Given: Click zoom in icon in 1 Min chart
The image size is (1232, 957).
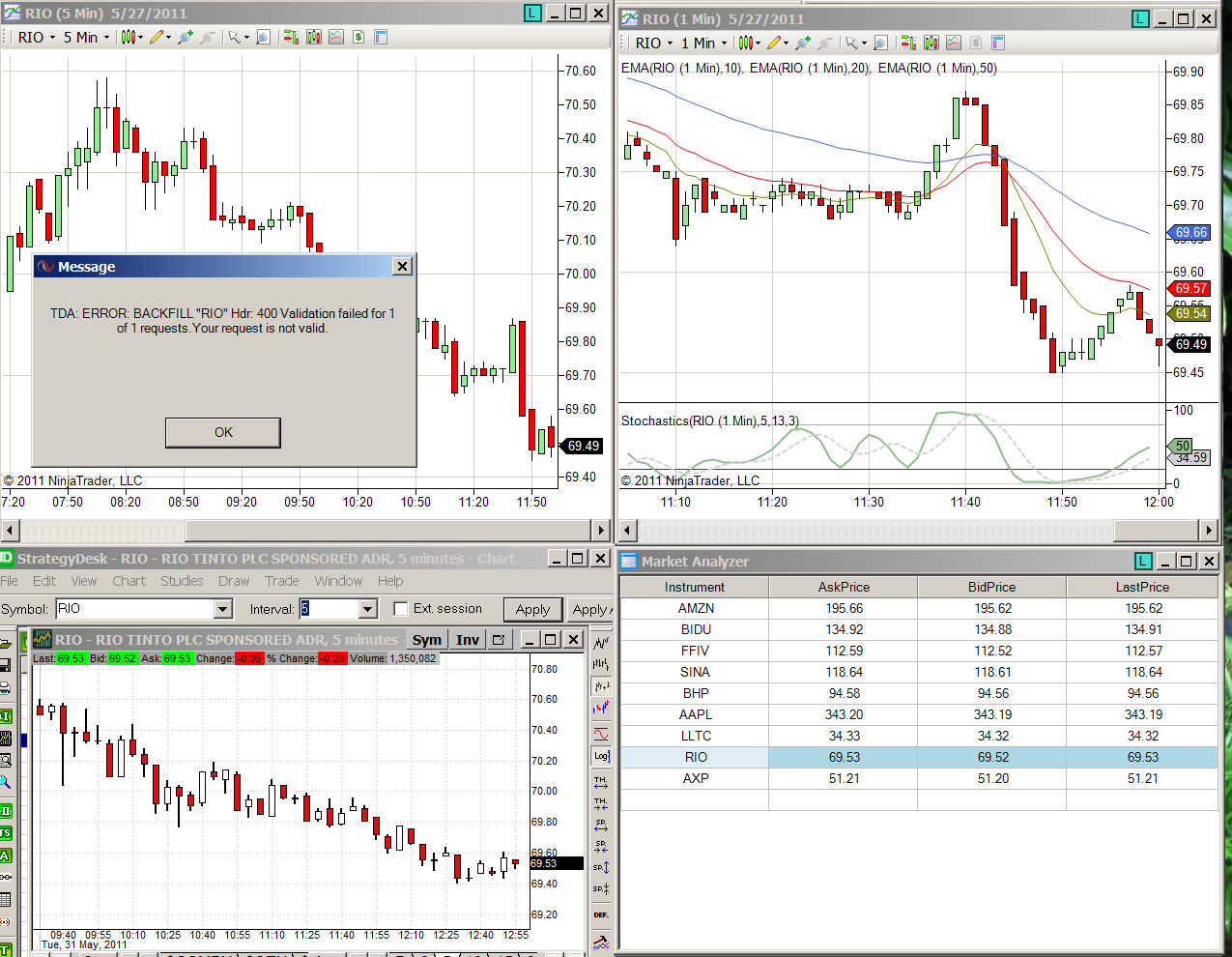Looking at the screenshot, I should [803, 43].
